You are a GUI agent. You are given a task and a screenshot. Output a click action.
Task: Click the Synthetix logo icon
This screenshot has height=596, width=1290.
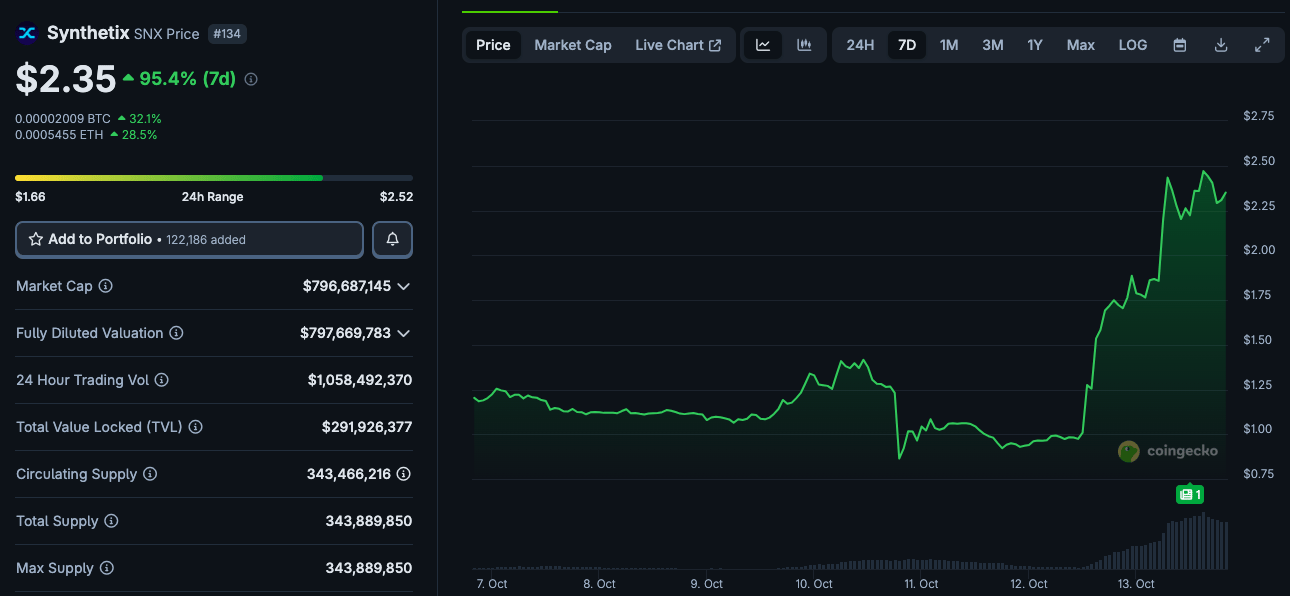click(x=27, y=33)
